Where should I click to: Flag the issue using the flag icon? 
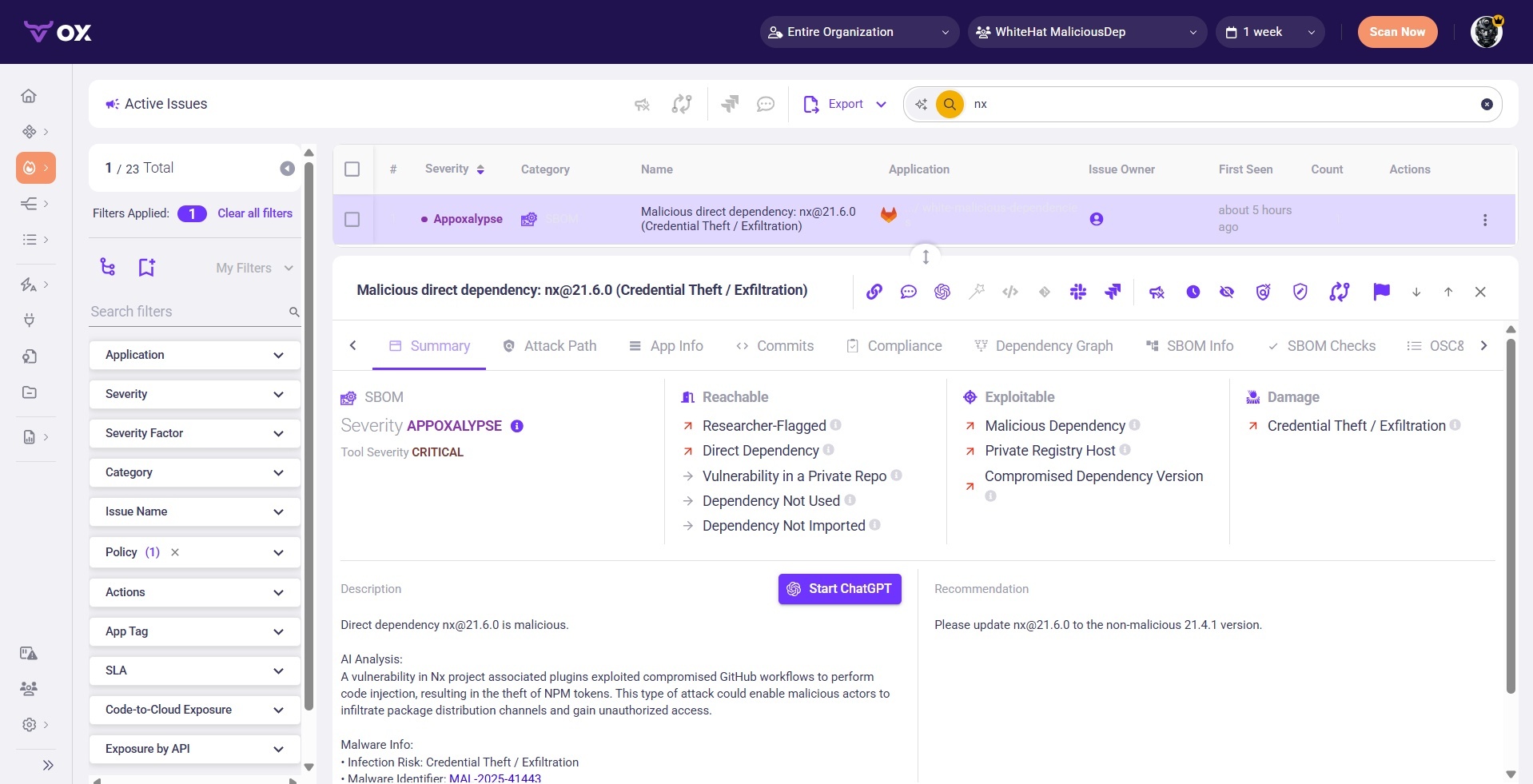[x=1381, y=292]
